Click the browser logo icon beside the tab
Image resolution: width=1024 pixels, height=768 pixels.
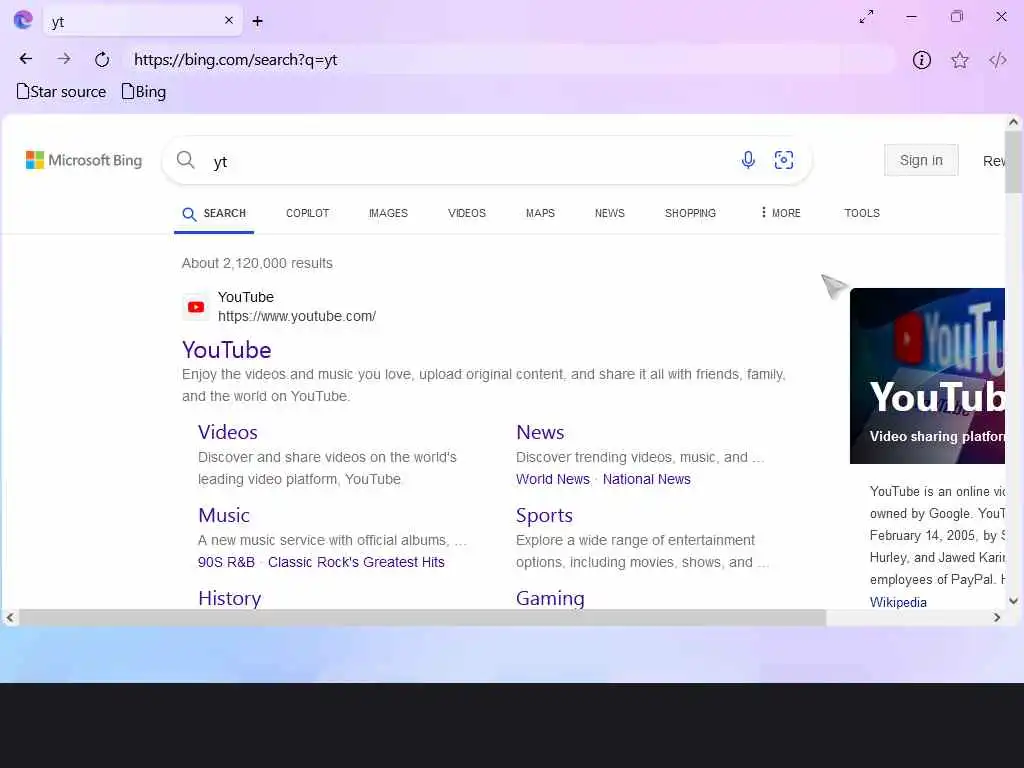point(23,20)
